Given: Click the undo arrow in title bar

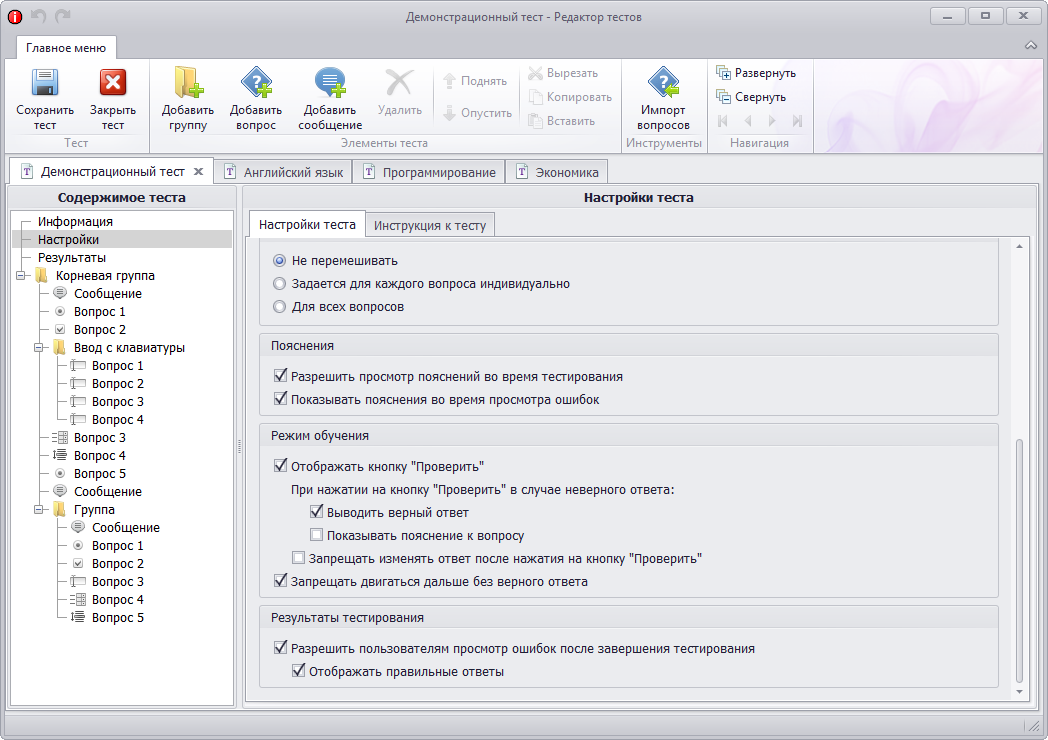Looking at the screenshot, I should coord(39,16).
